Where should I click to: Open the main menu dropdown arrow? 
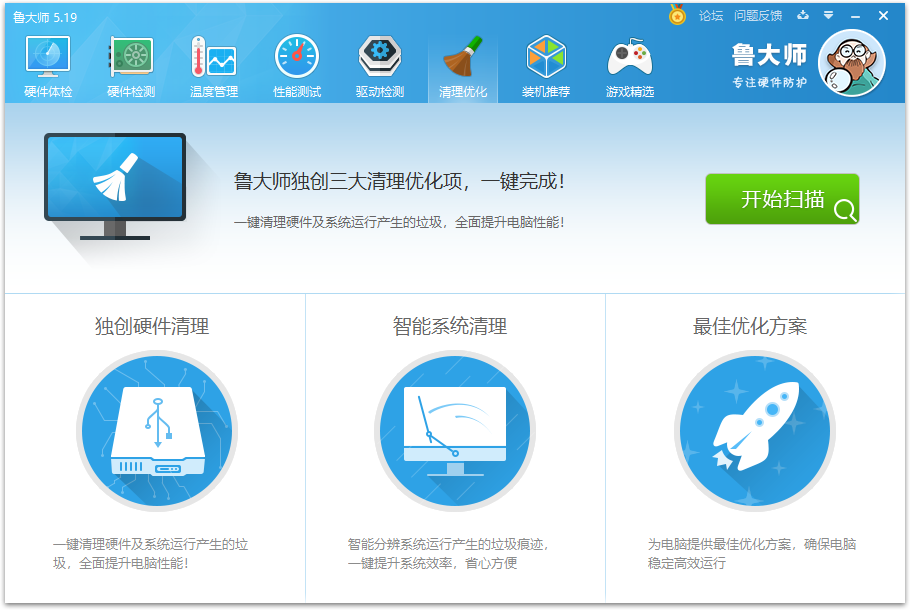point(826,15)
